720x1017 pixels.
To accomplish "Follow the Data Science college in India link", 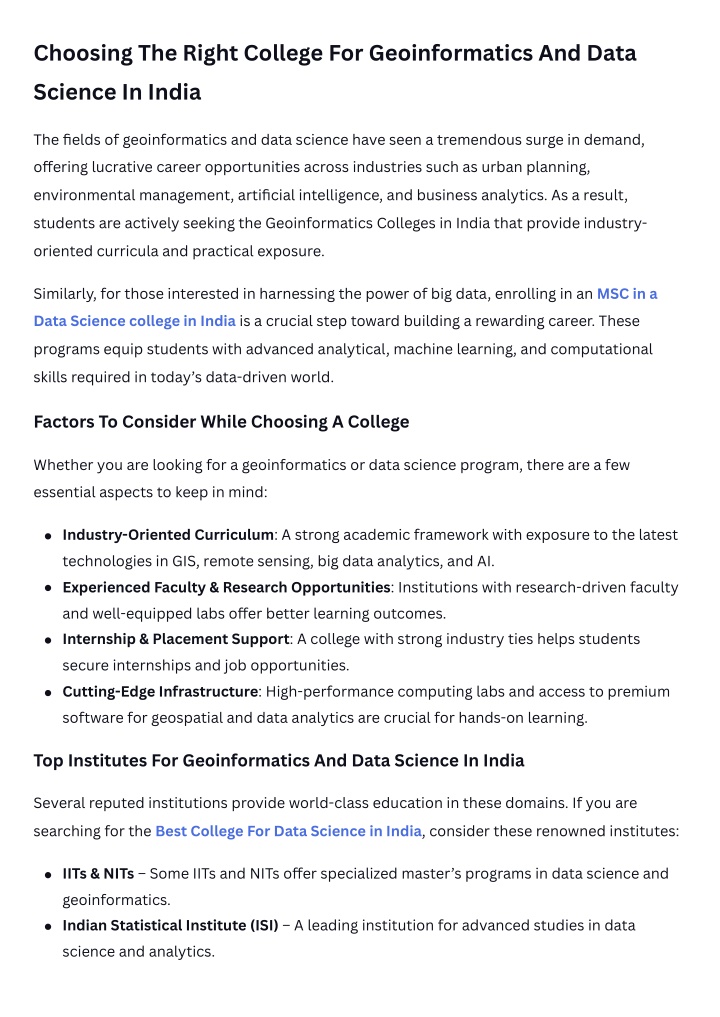I will pyautogui.click(x=134, y=321).
